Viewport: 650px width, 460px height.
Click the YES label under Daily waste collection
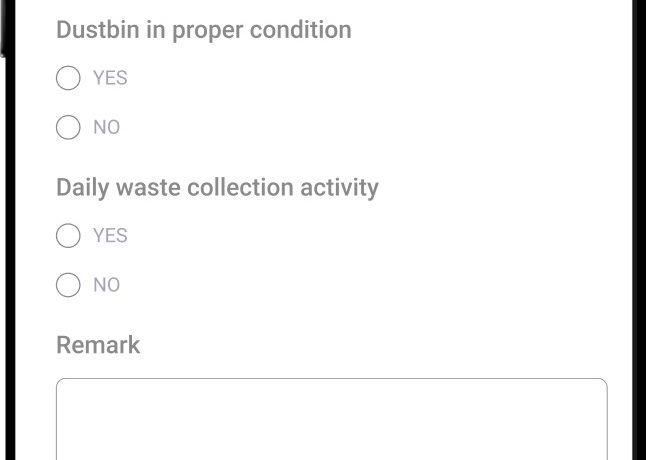click(x=110, y=236)
